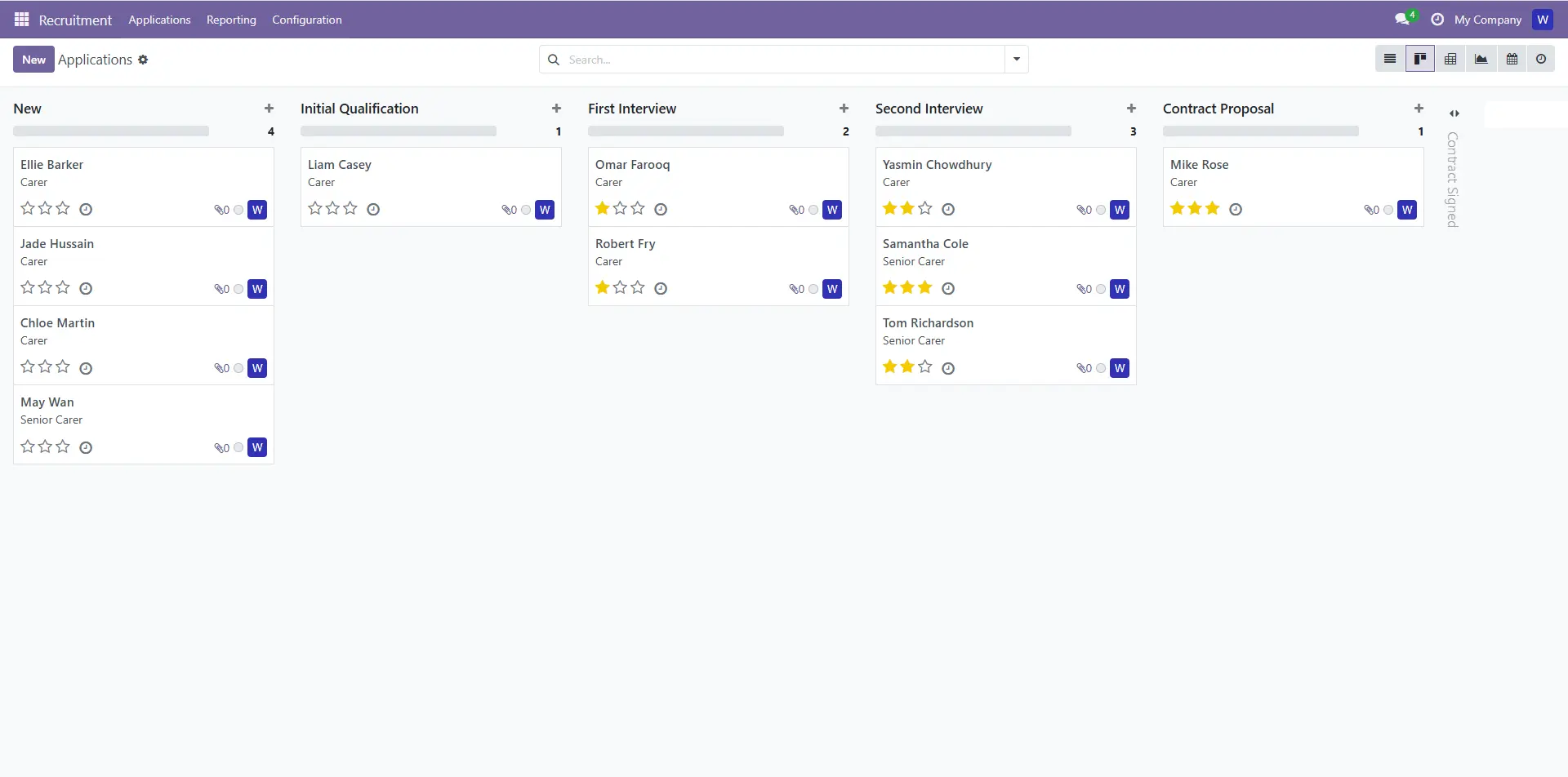This screenshot has height=777, width=1568.
Task: Click the Second Interview progress bar
Action: (x=973, y=131)
